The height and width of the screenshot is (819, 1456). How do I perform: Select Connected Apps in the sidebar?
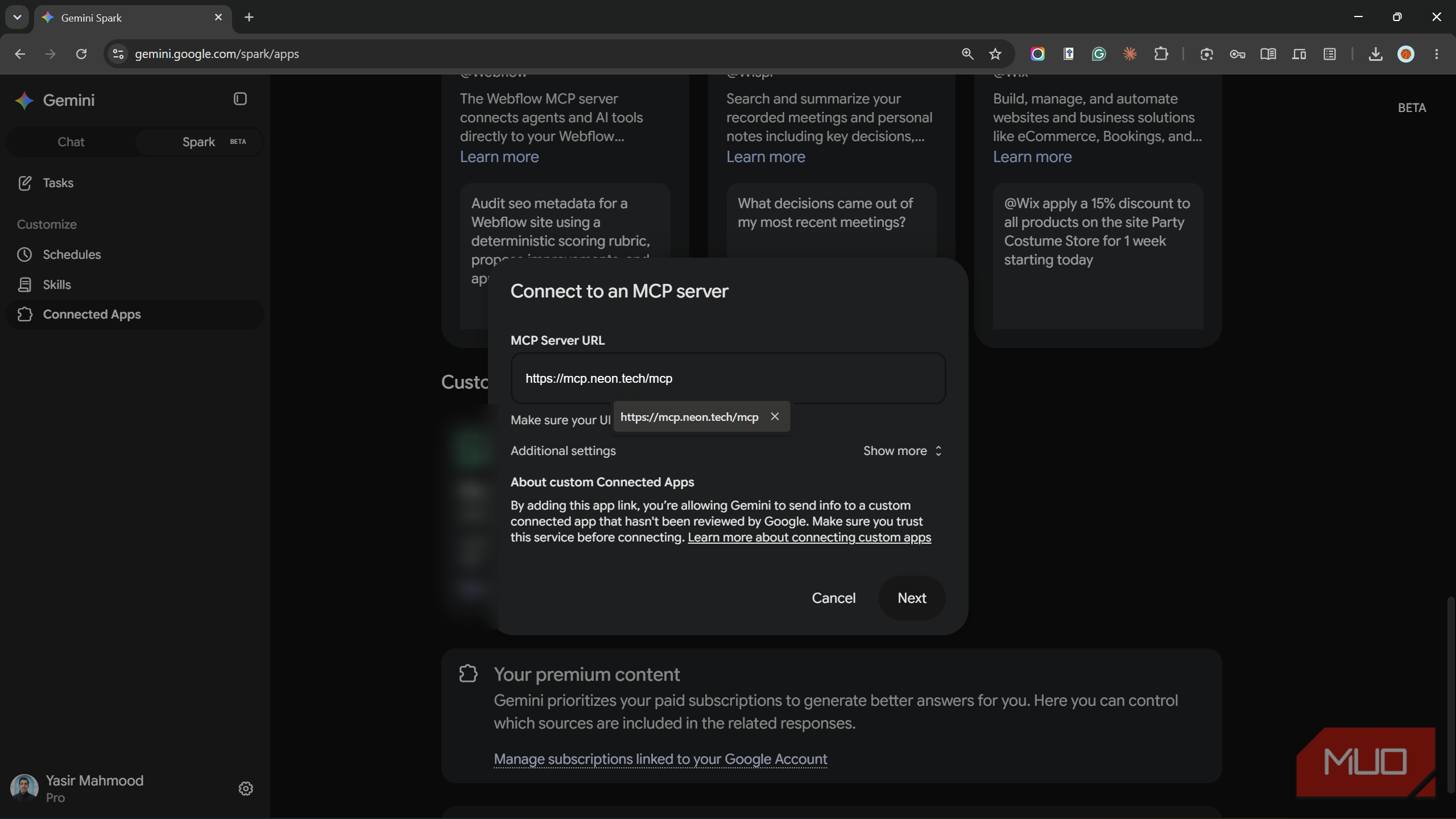click(x=135, y=315)
